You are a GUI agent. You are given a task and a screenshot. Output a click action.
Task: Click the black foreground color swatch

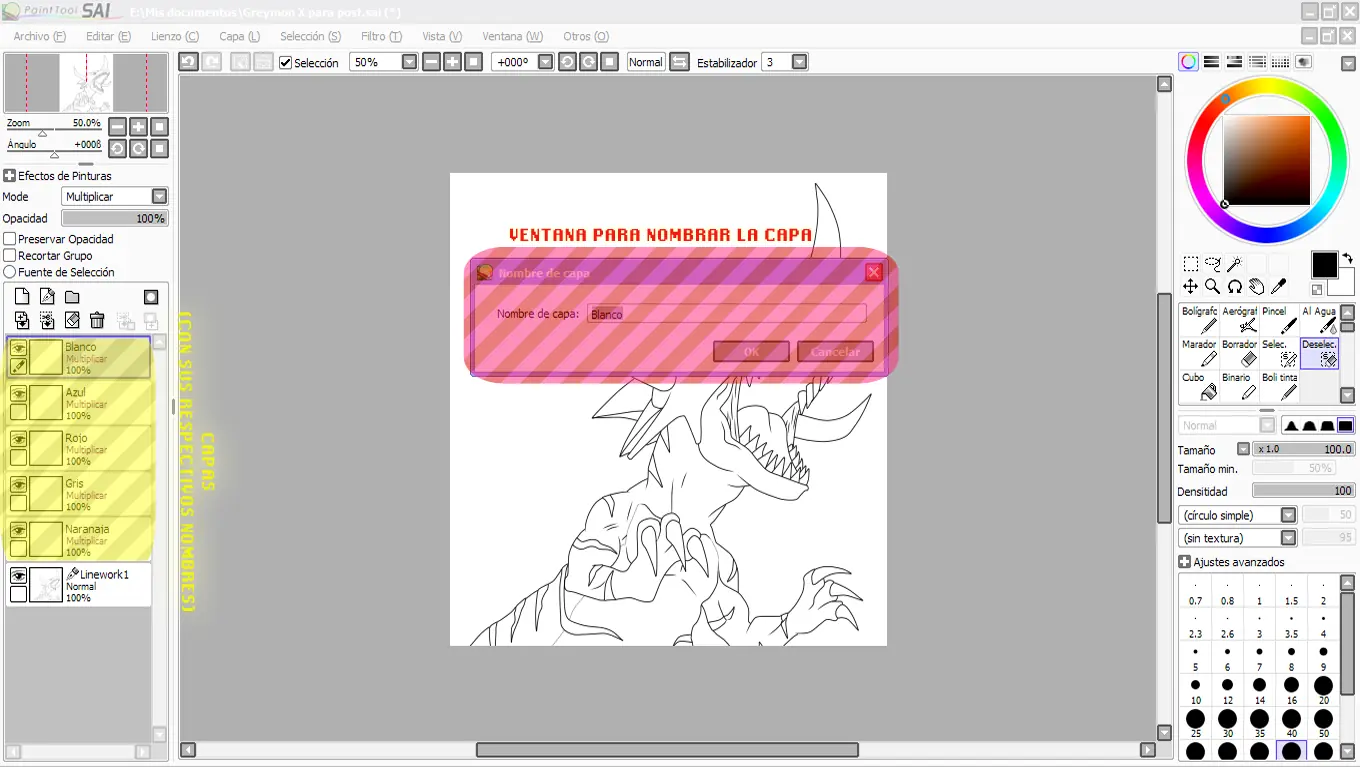(x=1324, y=265)
